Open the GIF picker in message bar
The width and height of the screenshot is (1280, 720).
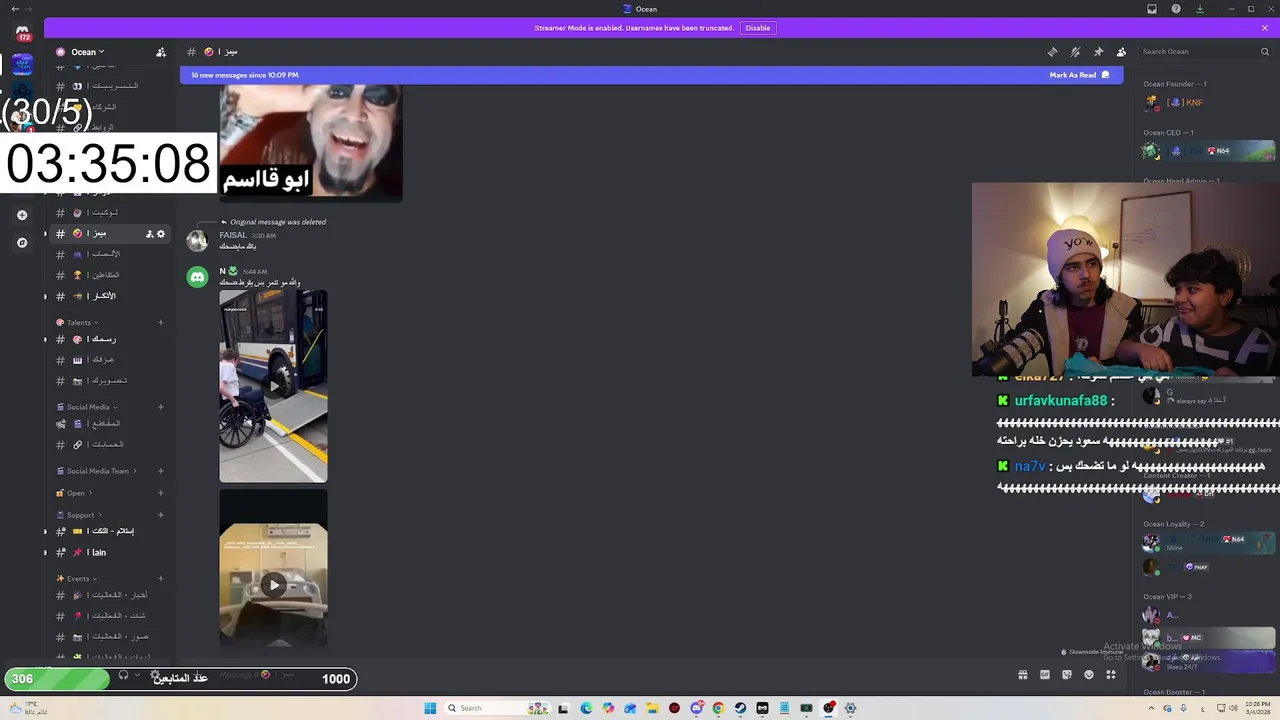click(x=1045, y=675)
